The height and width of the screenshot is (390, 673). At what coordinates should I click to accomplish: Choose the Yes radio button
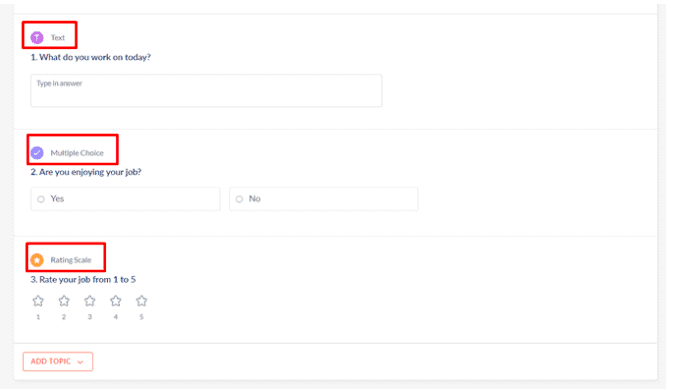41,199
